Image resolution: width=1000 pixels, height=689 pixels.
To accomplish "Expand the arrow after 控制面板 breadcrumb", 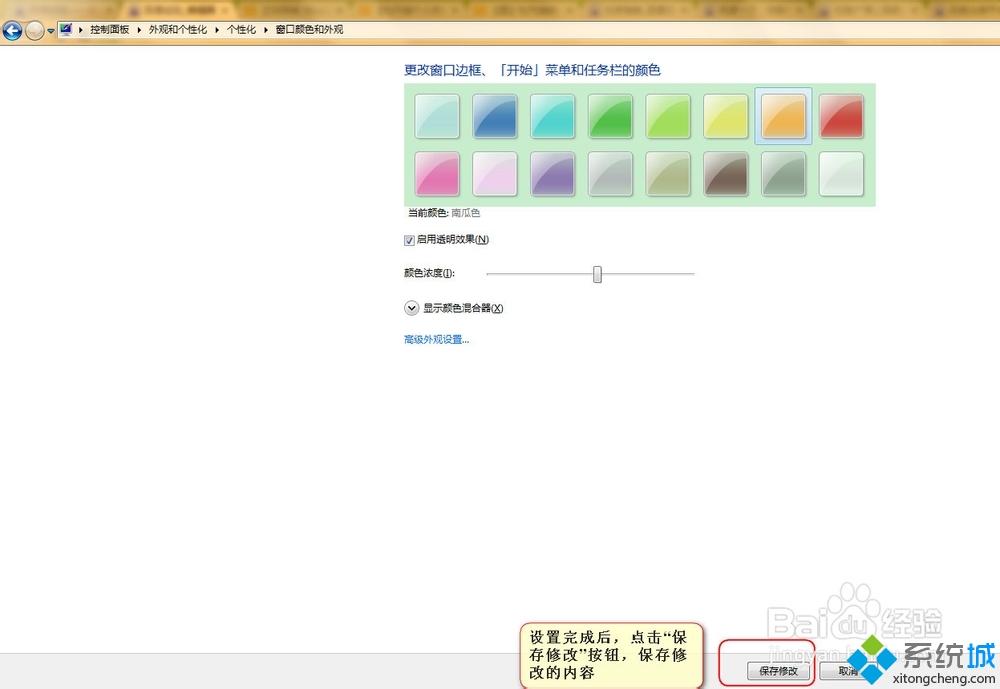I will tap(139, 30).
